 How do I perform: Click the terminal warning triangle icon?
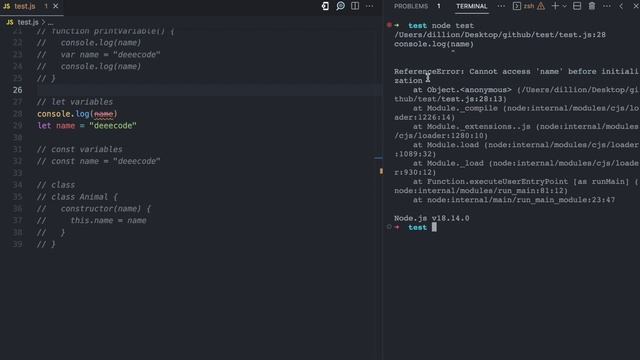(541, 6)
